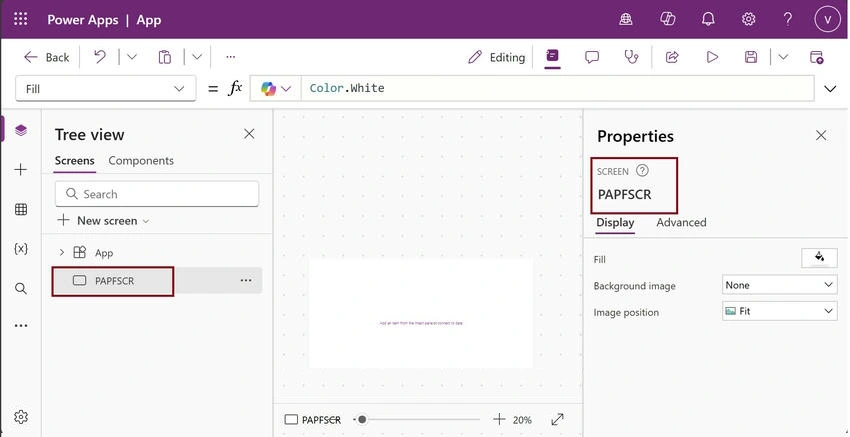Click New screen button

coord(102,221)
